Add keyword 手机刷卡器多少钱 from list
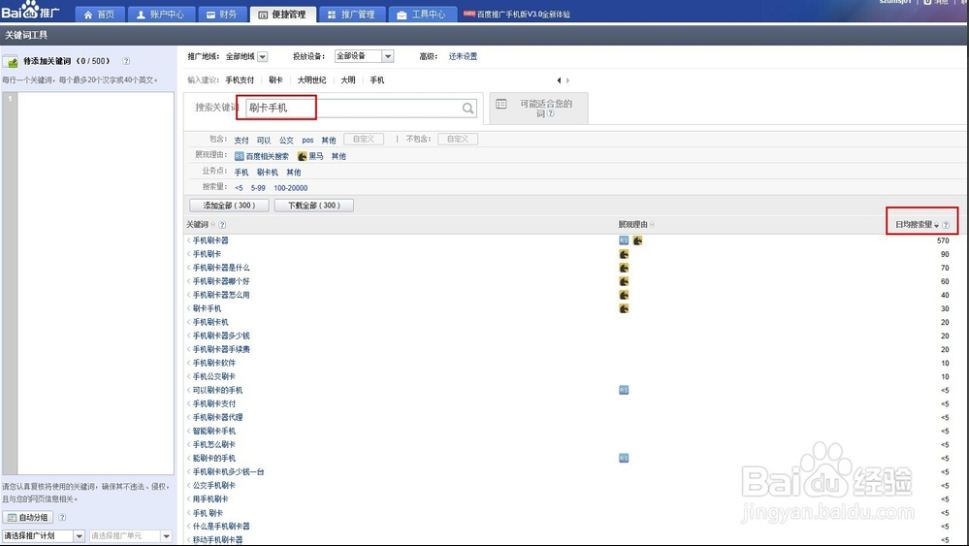 221,335
